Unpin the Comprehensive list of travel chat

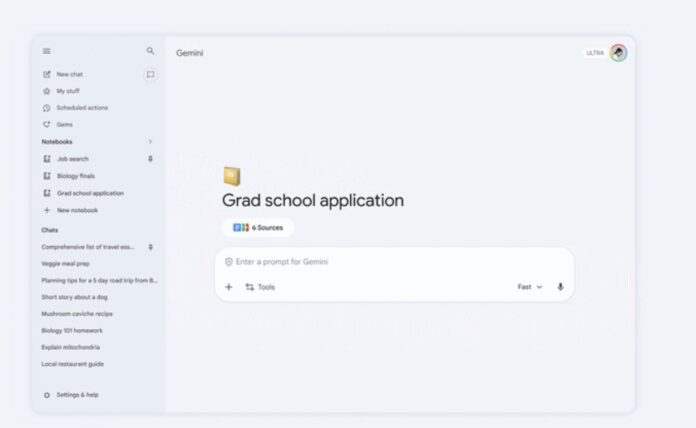(150, 247)
